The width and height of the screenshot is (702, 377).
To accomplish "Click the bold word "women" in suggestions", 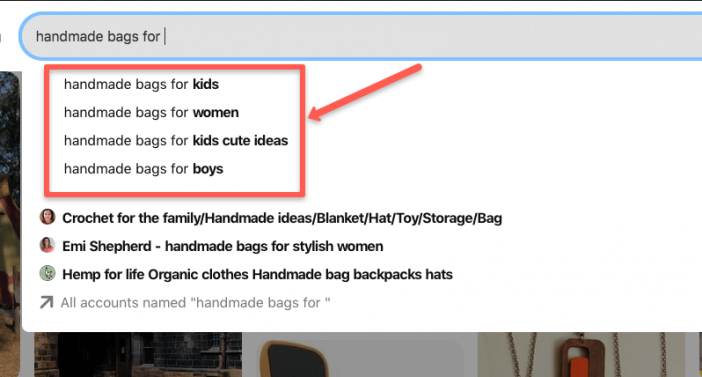I will [216, 112].
